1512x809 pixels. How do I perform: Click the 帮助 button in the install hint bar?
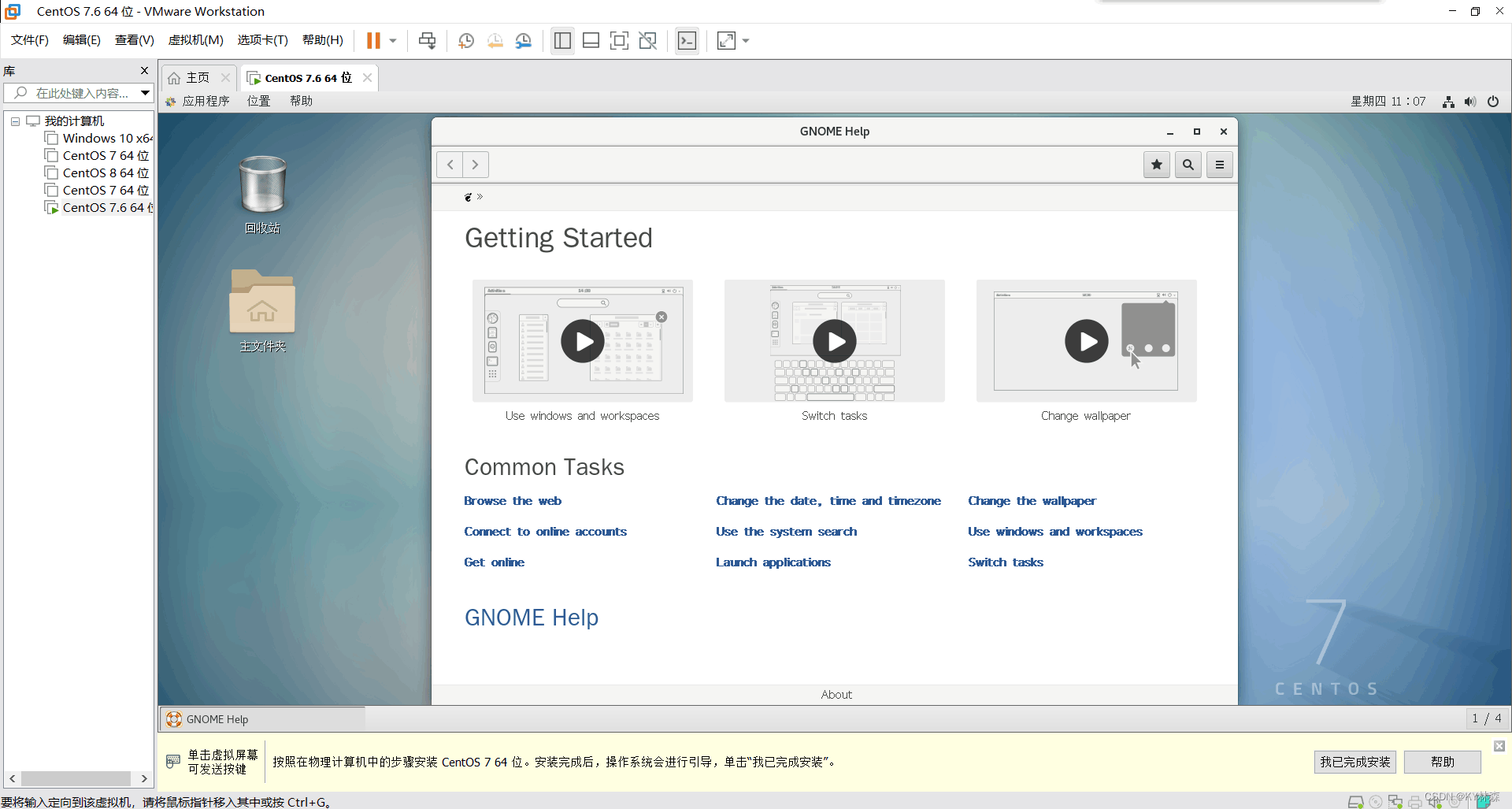point(1443,762)
